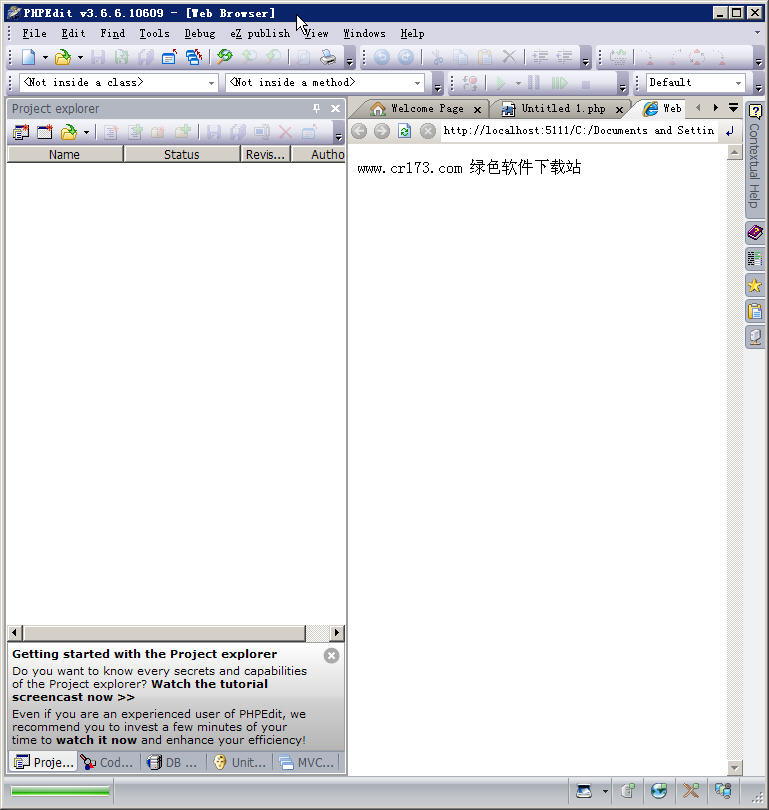The width and height of the screenshot is (769, 810).
Task: Click the Status column header
Action: click(x=182, y=154)
